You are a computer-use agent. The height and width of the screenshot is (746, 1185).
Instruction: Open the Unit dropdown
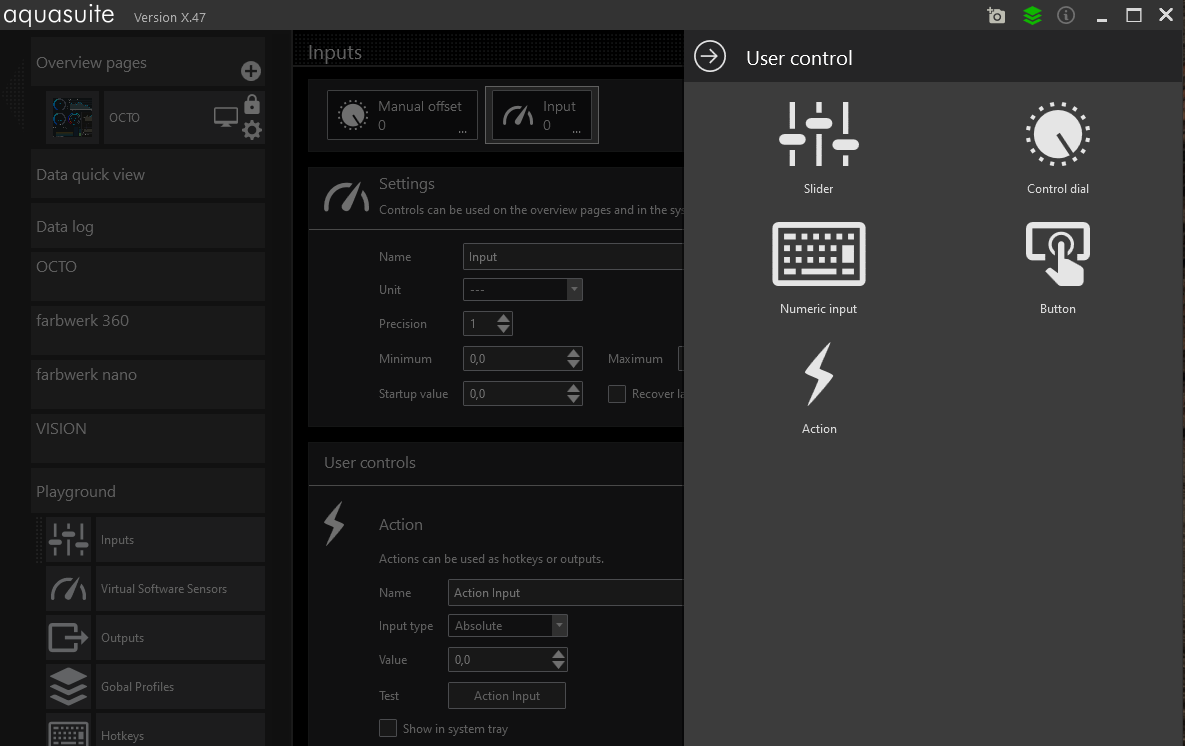tap(522, 290)
